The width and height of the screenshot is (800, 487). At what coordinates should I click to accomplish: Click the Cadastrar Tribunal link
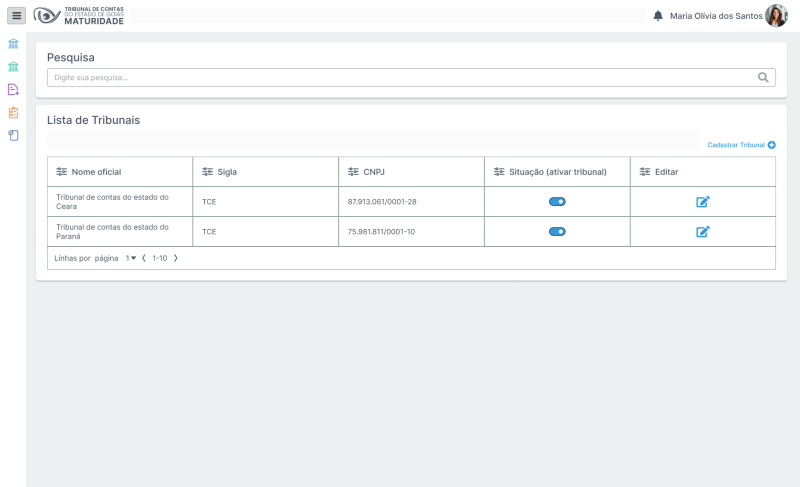point(740,145)
